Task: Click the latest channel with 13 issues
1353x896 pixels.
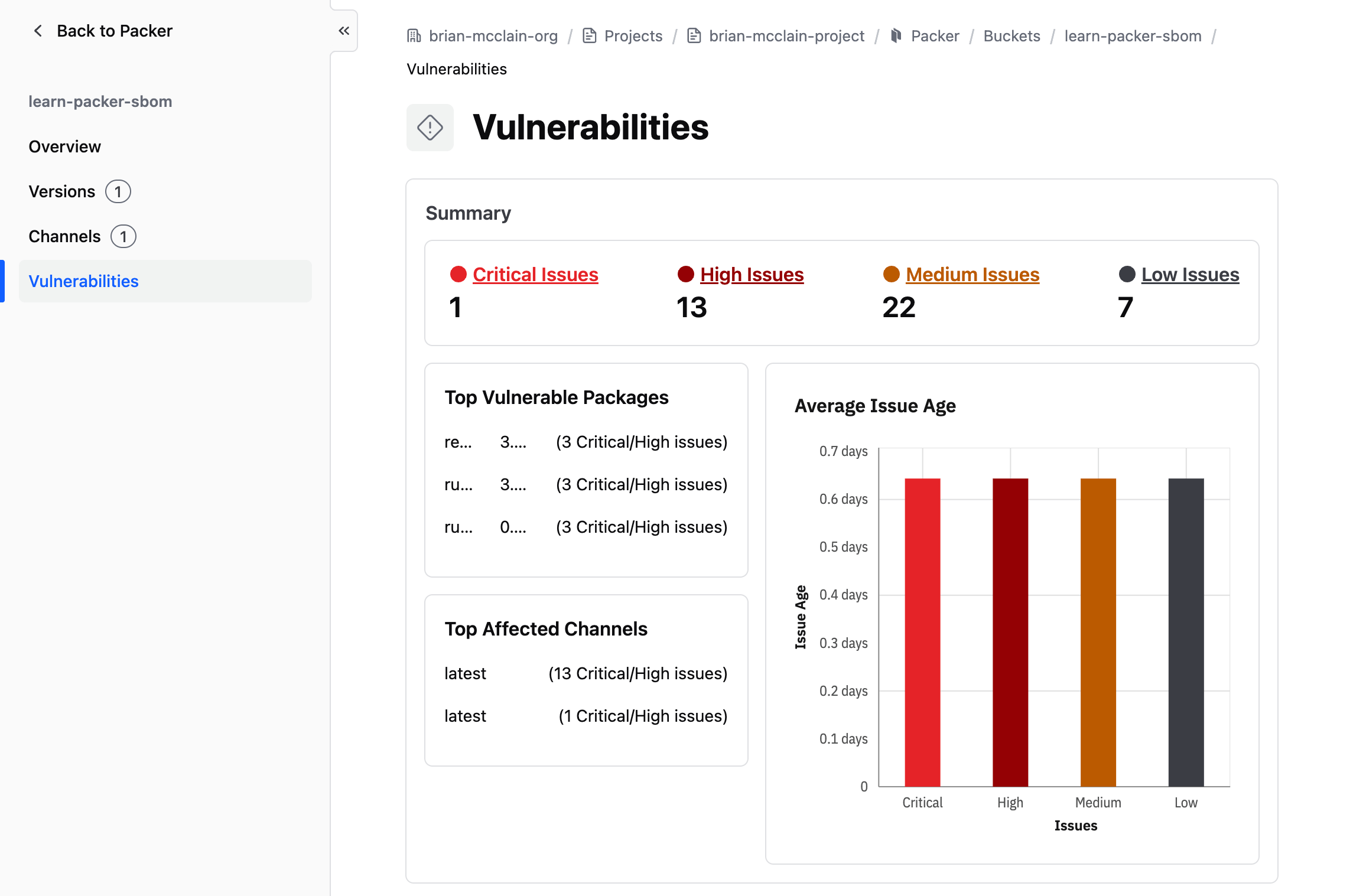Action: tap(465, 673)
